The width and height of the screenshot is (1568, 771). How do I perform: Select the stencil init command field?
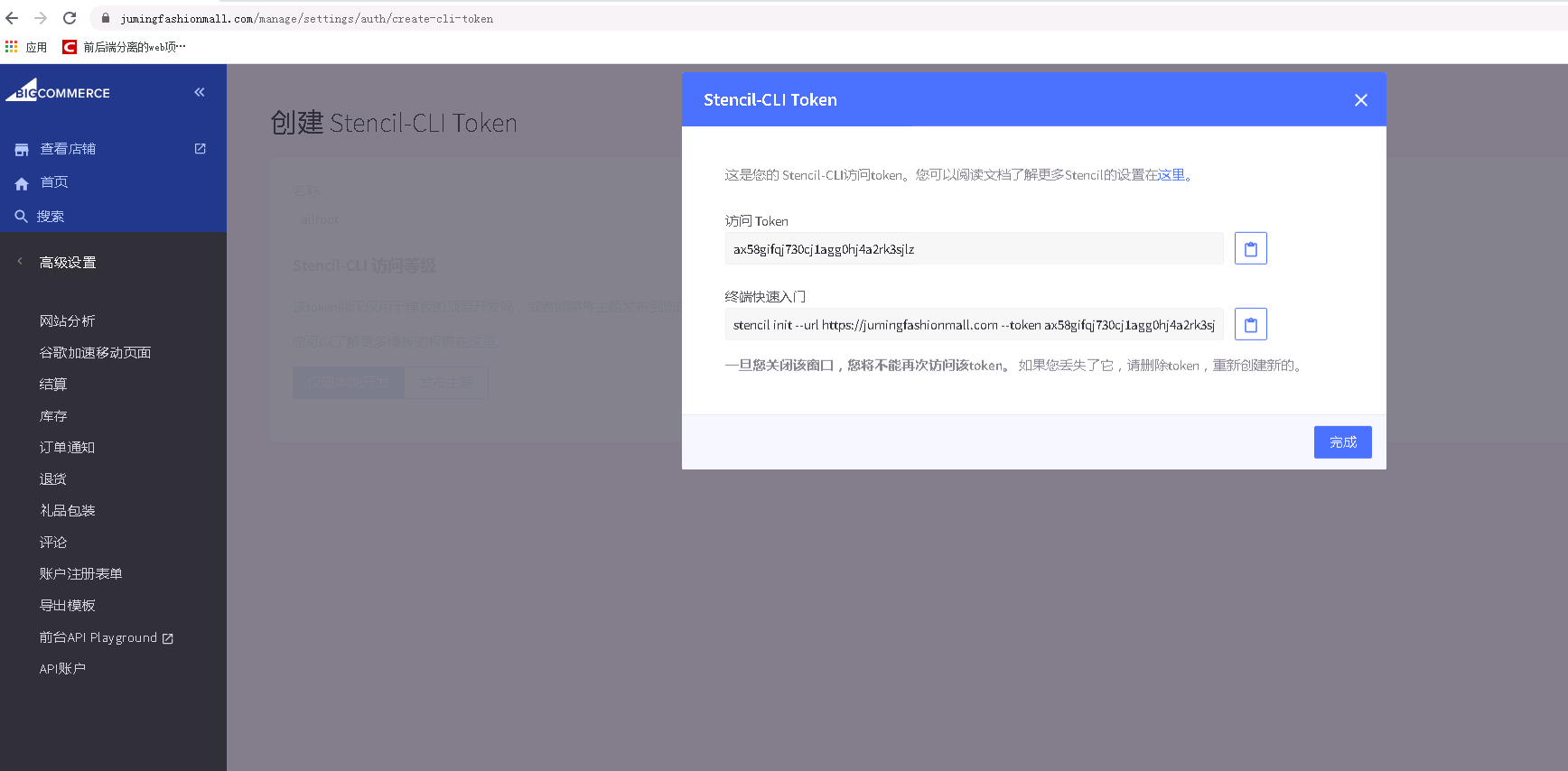[974, 325]
